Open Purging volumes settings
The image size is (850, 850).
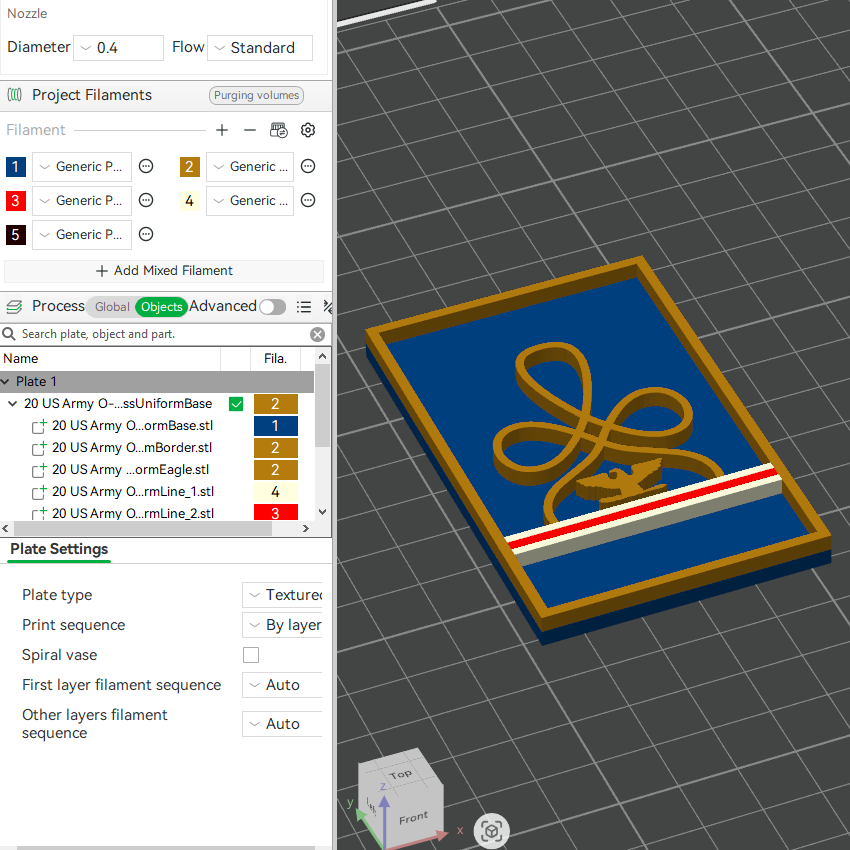coord(256,95)
